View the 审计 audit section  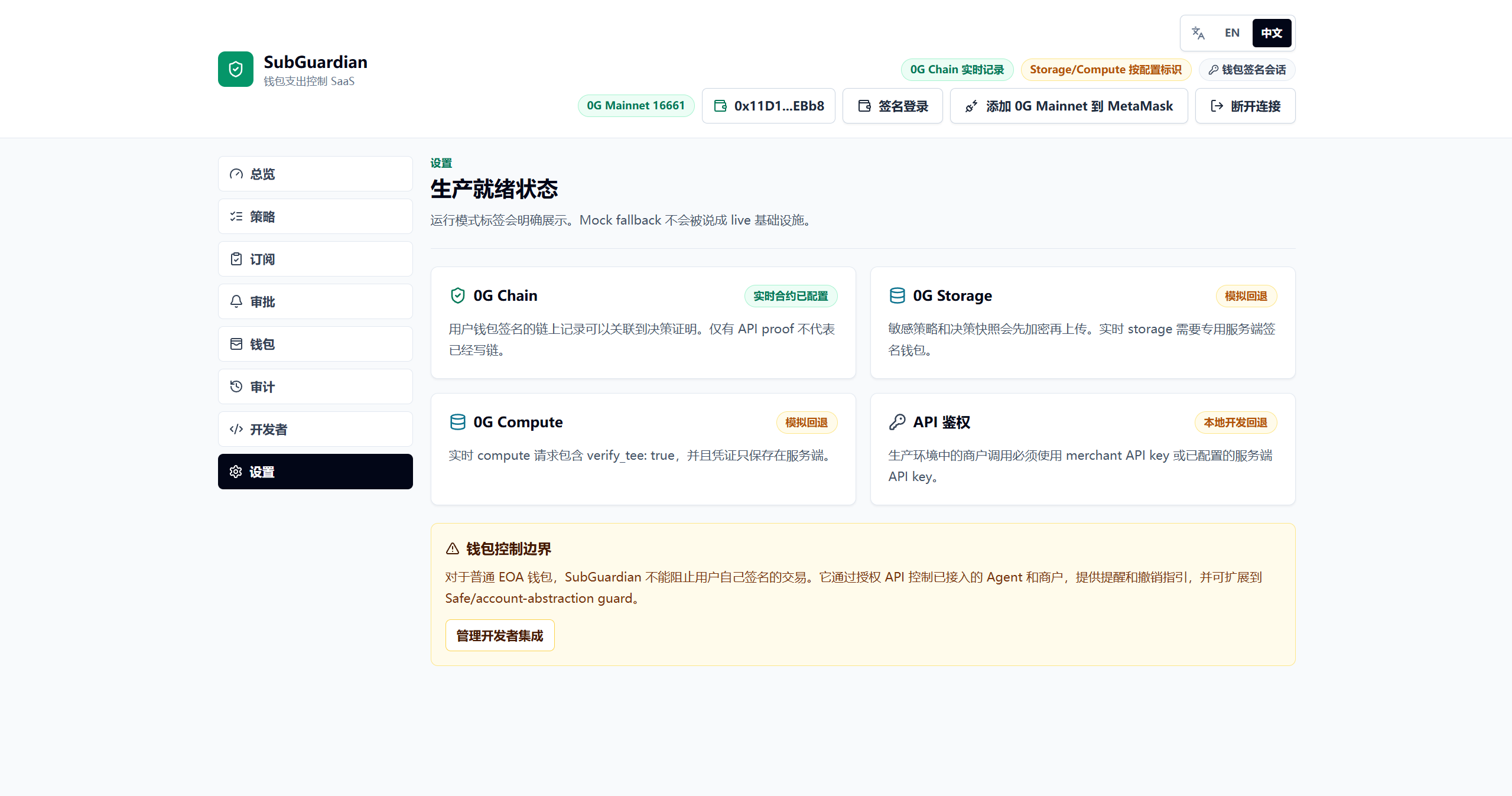(316, 386)
